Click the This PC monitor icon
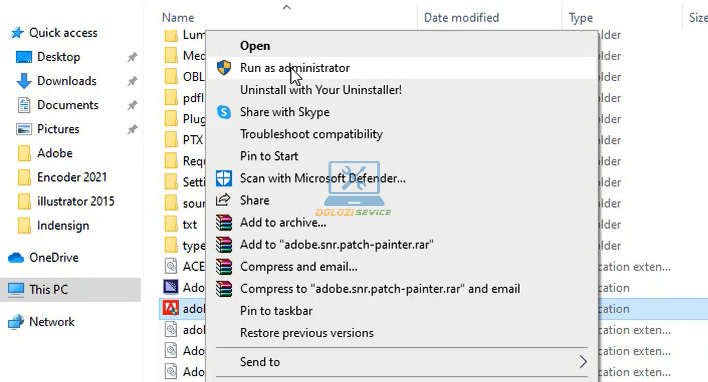The width and height of the screenshot is (708, 382). click(16, 289)
